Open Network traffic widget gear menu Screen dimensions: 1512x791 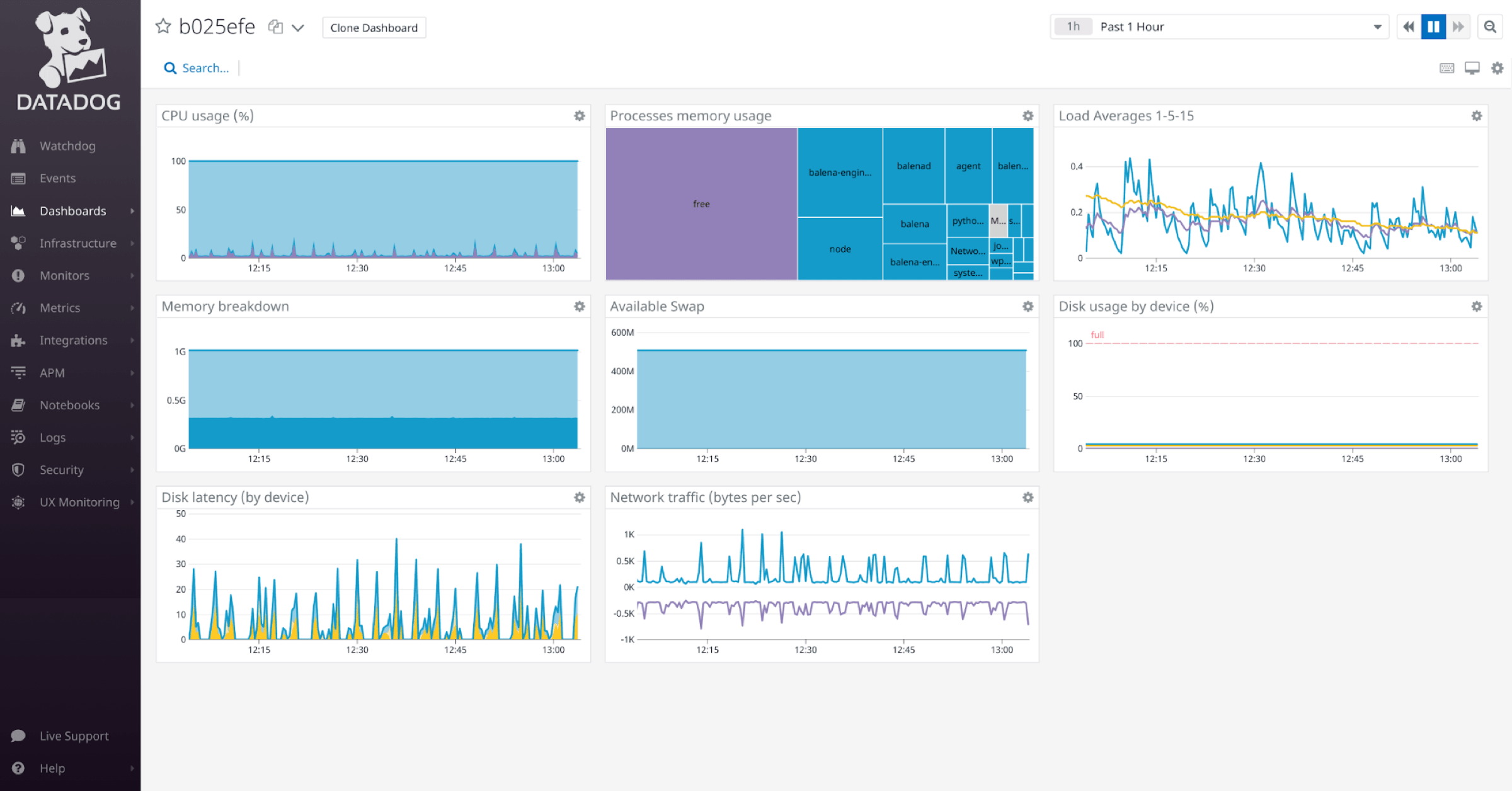[x=1028, y=498]
